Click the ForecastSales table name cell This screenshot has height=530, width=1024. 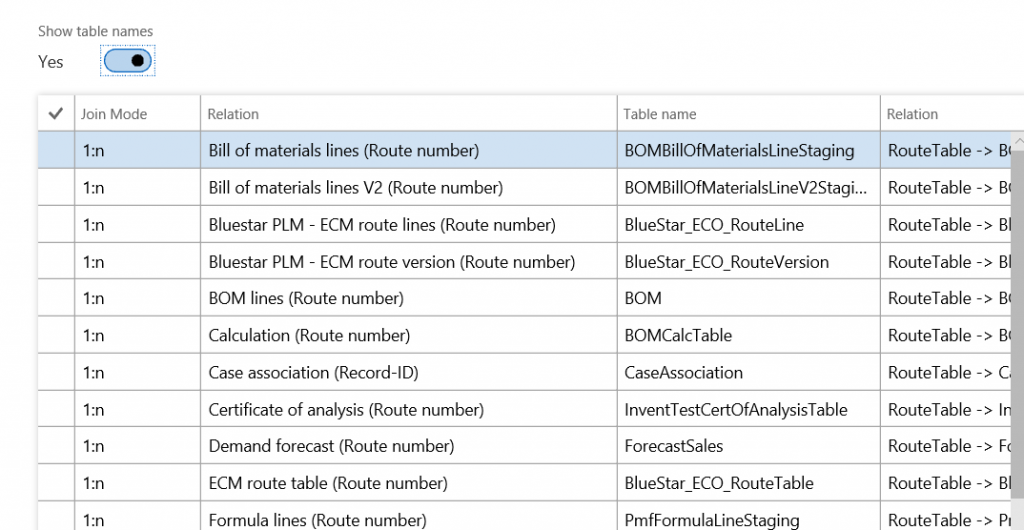[x=673, y=446]
